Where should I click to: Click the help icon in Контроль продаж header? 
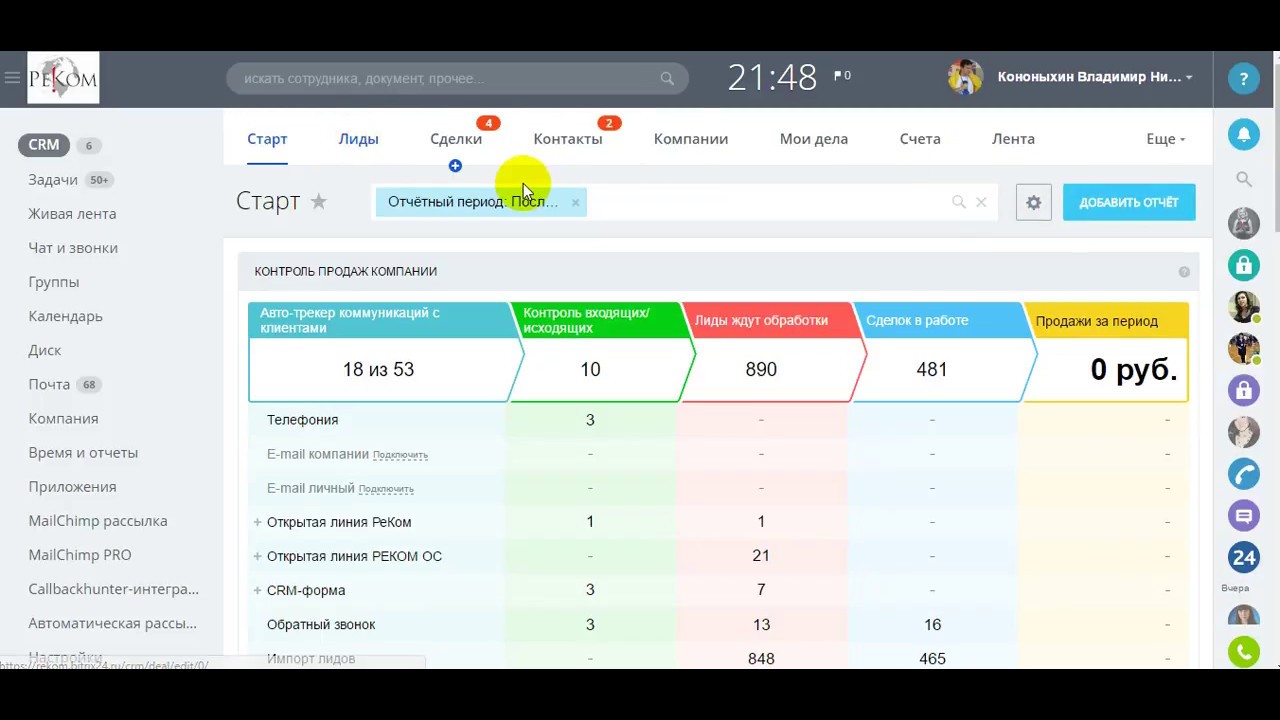point(1184,272)
